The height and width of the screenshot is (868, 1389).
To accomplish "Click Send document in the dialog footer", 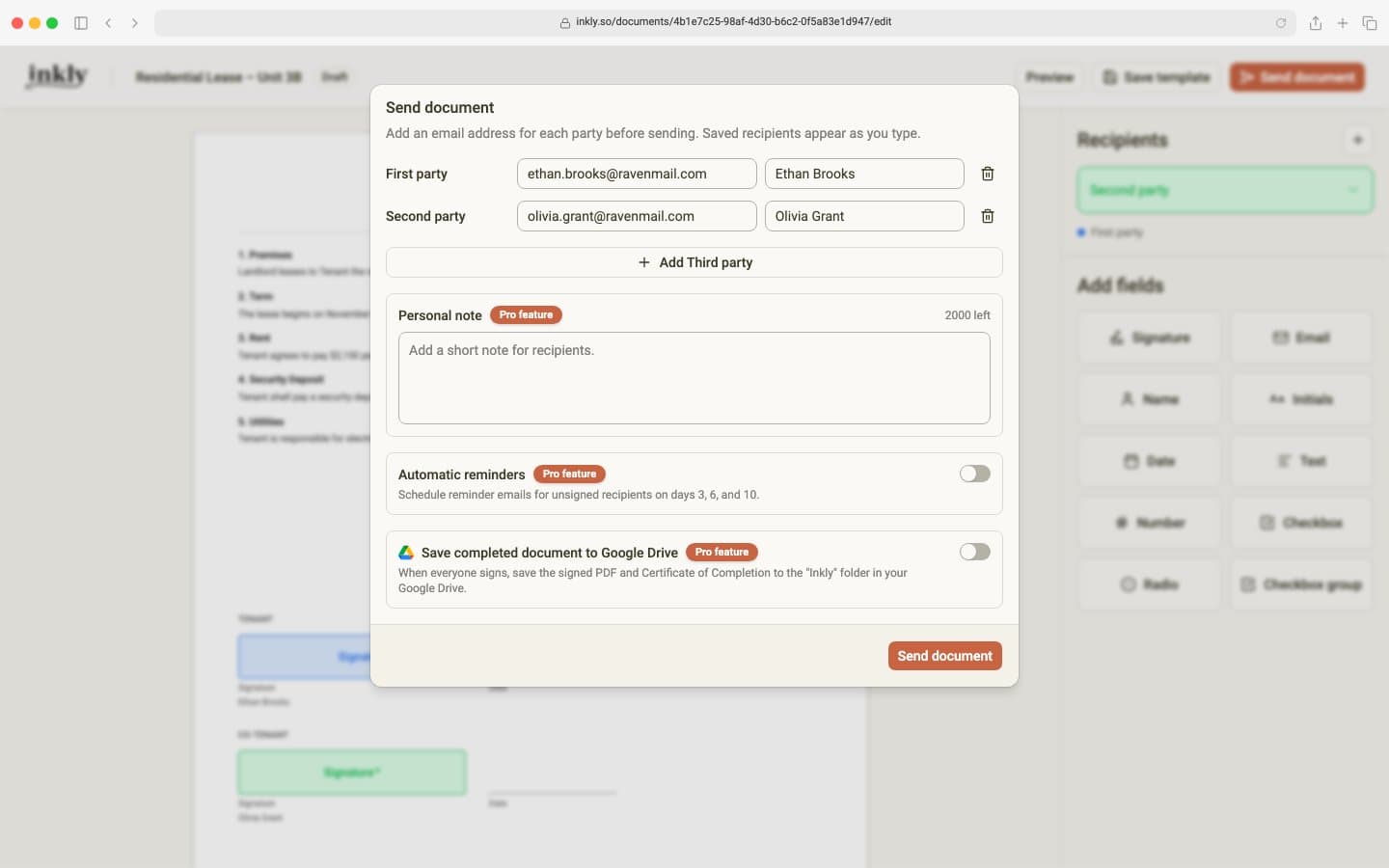I will pyautogui.click(x=945, y=656).
